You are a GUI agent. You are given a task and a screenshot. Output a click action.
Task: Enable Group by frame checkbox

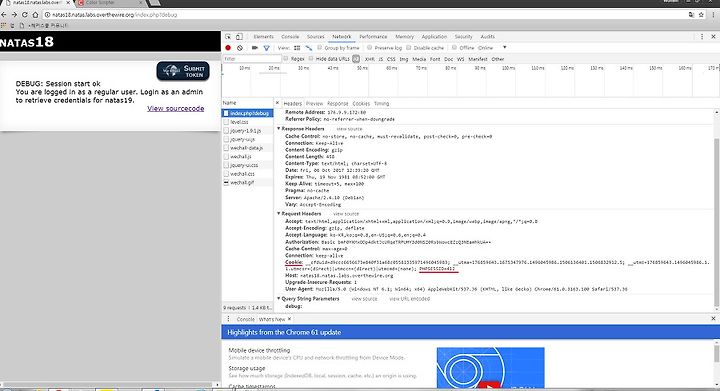320,48
